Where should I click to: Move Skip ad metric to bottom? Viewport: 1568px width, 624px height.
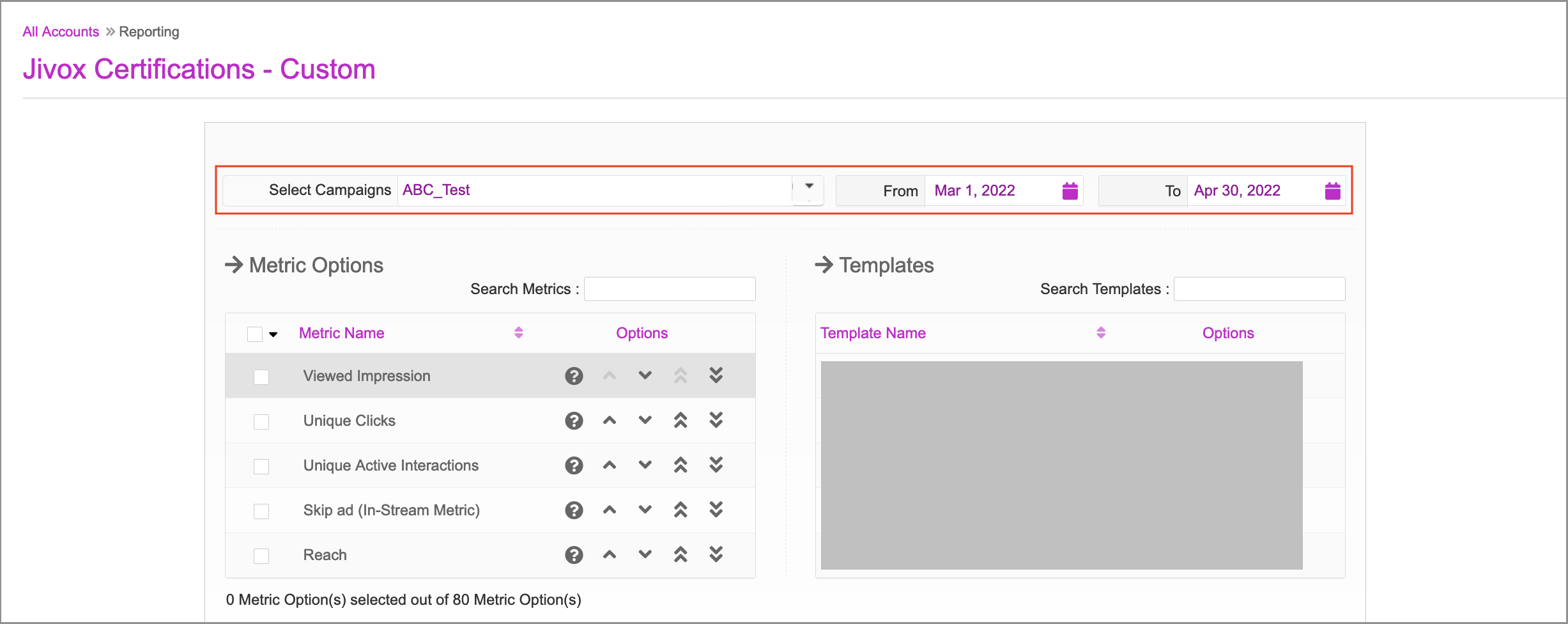click(x=716, y=510)
